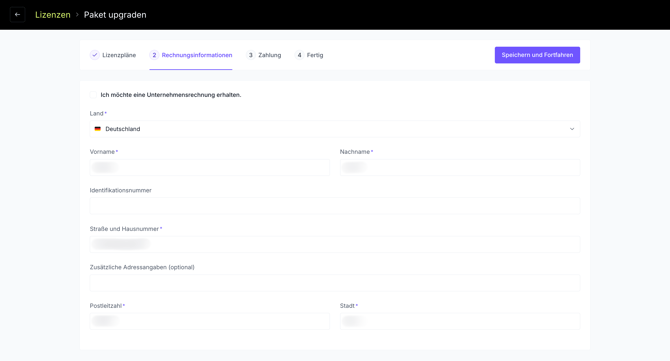Viewport: 670px width, 361px height.
Task: Click Speichern und Fortfahren button
Action: click(537, 55)
